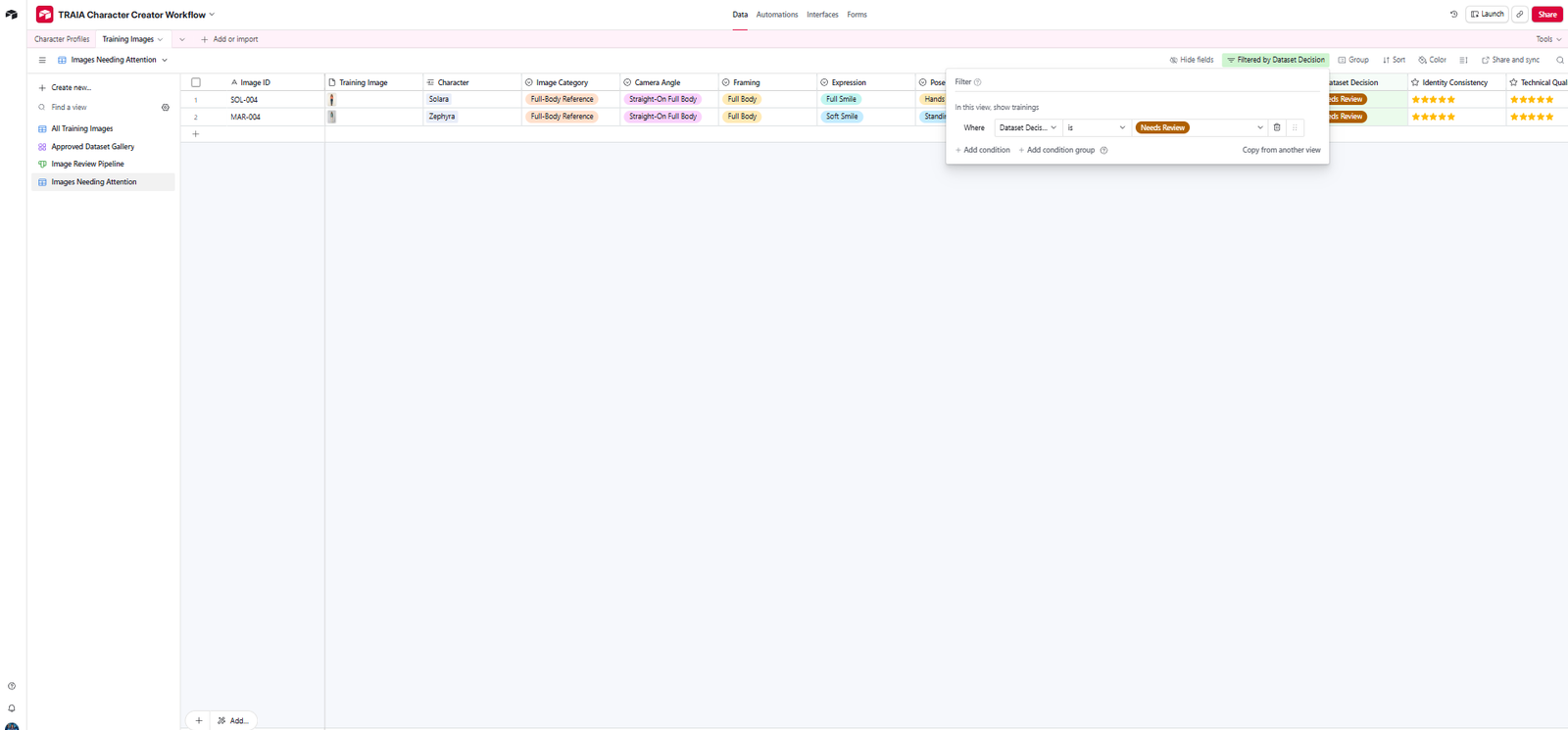
Task: Click Share and sync button
Action: (1510, 60)
